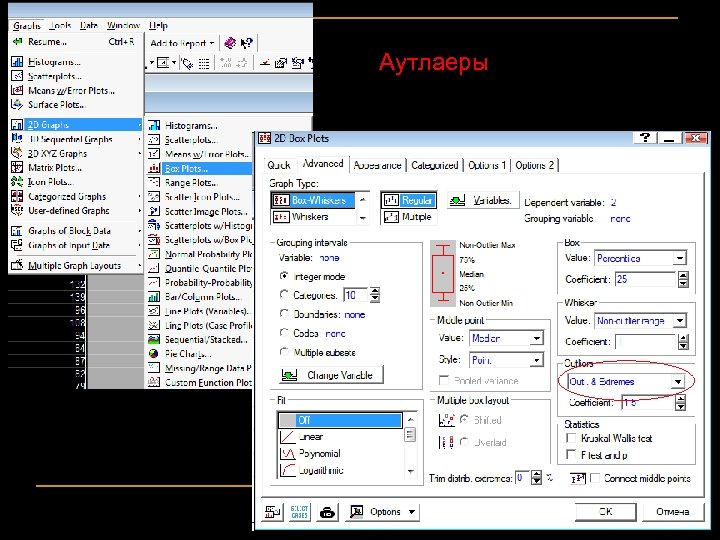Click Icon Plots menu icon
The width and height of the screenshot is (720, 540).
17,181
